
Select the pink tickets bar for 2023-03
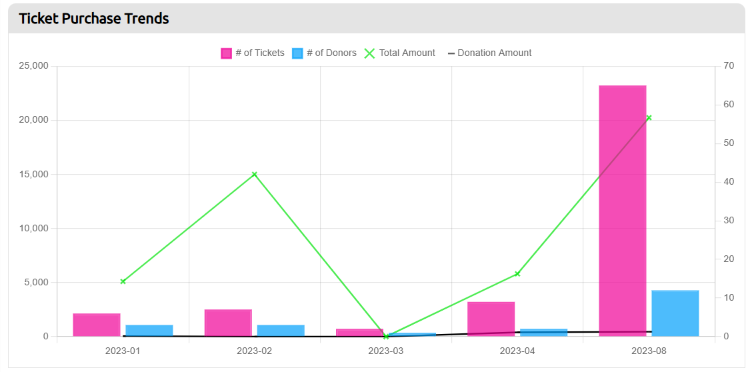[360, 333]
